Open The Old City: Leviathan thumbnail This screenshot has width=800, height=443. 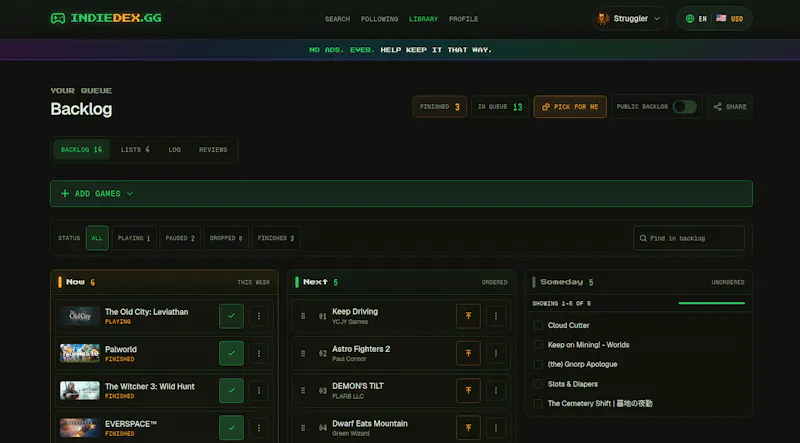pos(80,316)
